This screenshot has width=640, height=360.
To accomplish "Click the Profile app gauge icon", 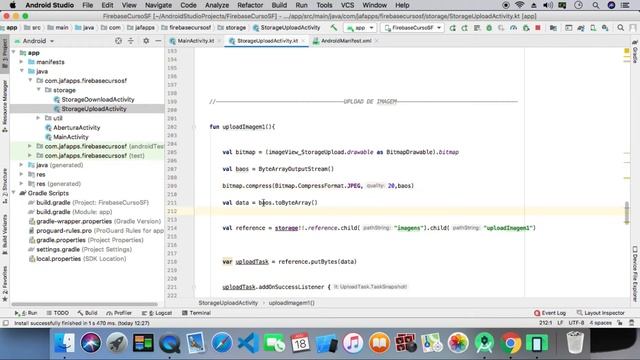I will click(513, 28).
